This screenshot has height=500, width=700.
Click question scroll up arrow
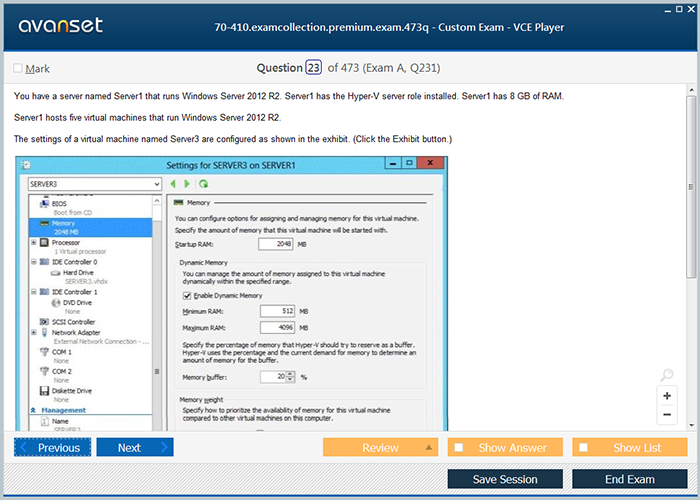click(x=692, y=90)
